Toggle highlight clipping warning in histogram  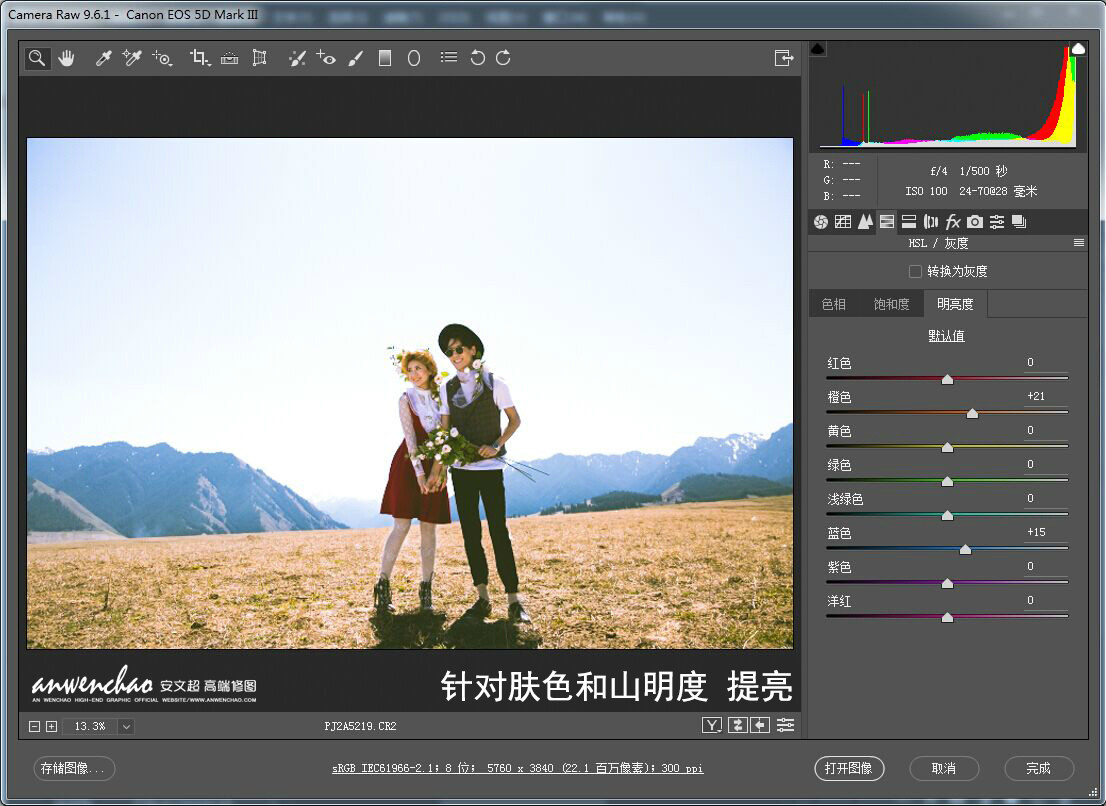pos(1078,49)
